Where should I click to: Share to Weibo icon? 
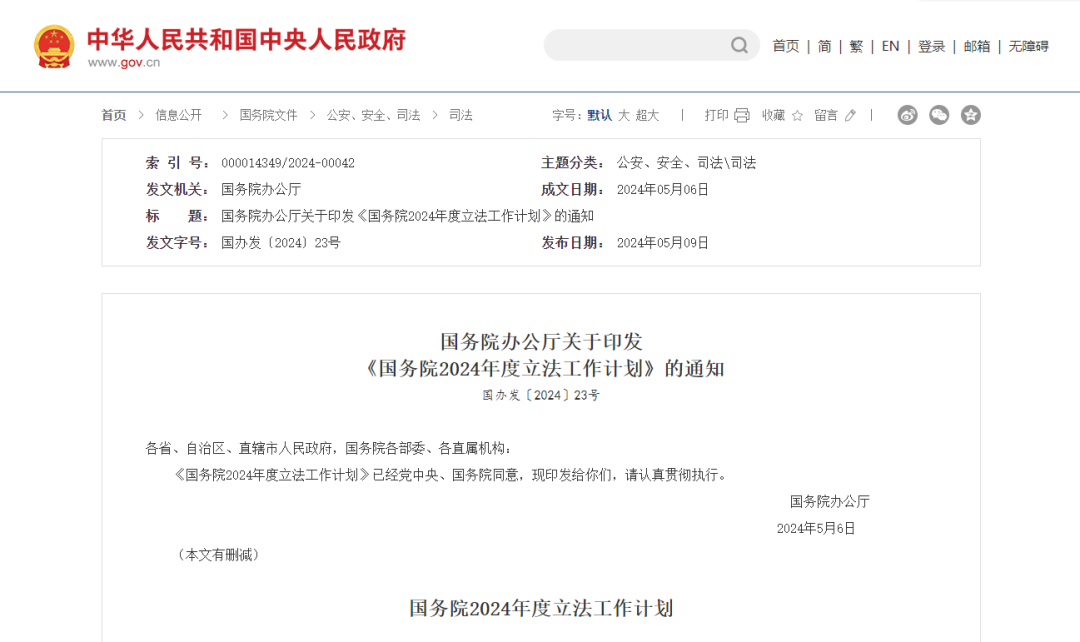pyautogui.click(x=907, y=115)
